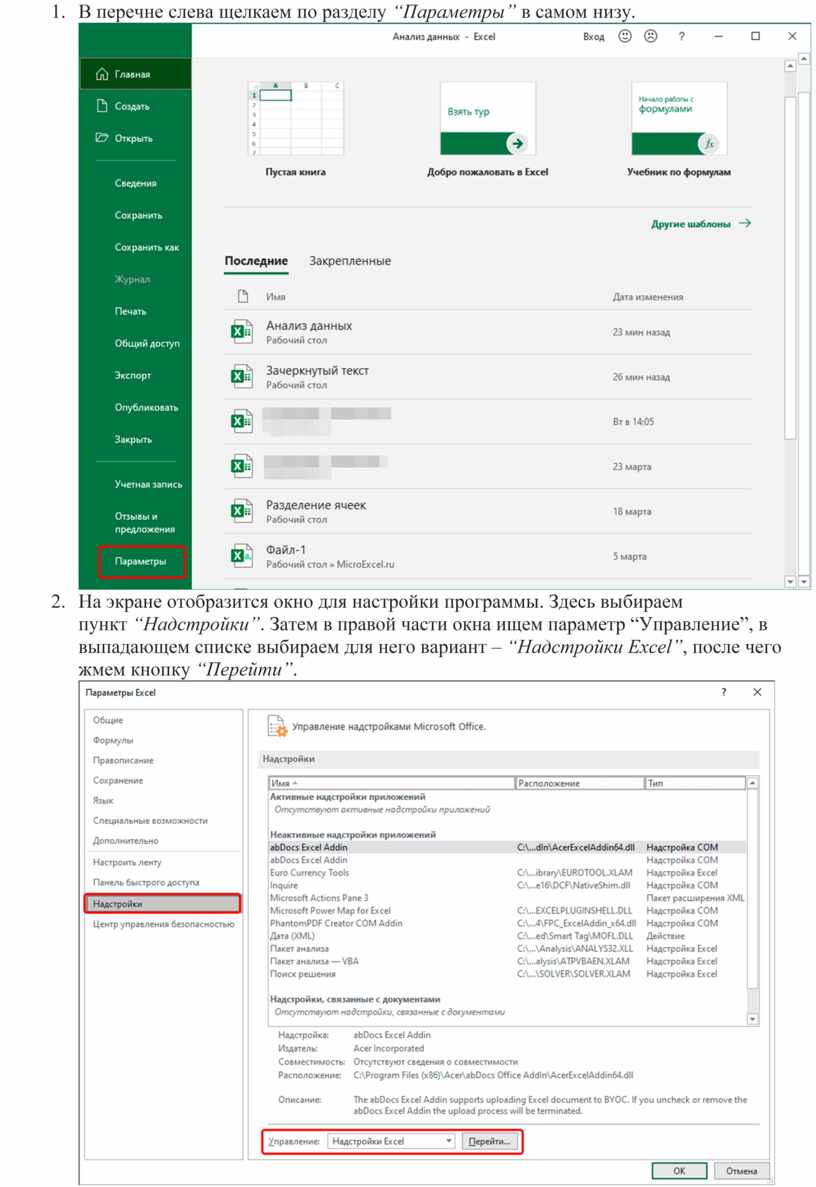
Task: Switch to Закрепленные tab
Action: [350, 260]
